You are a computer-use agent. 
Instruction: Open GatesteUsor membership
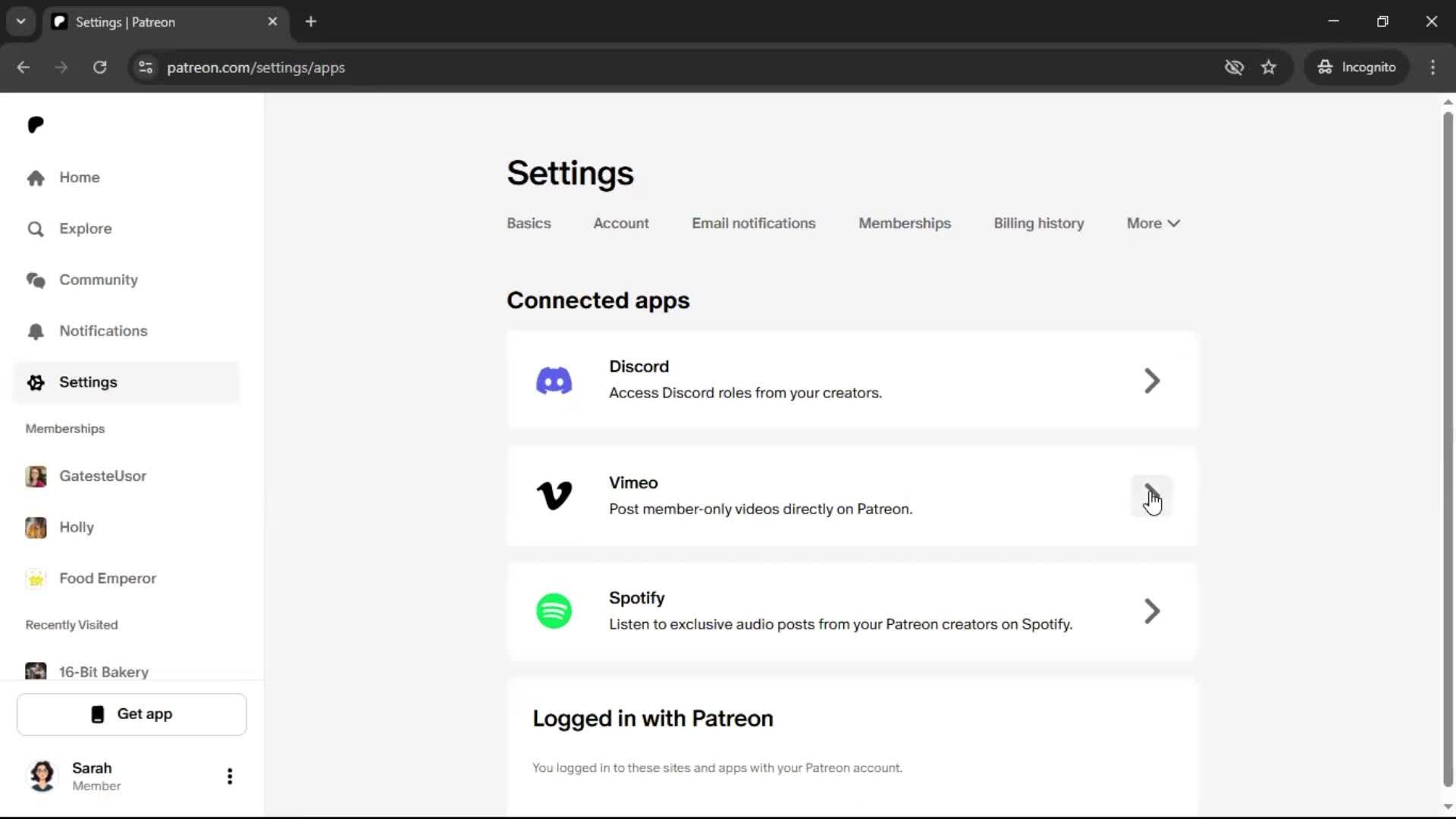pyautogui.click(x=126, y=476)
